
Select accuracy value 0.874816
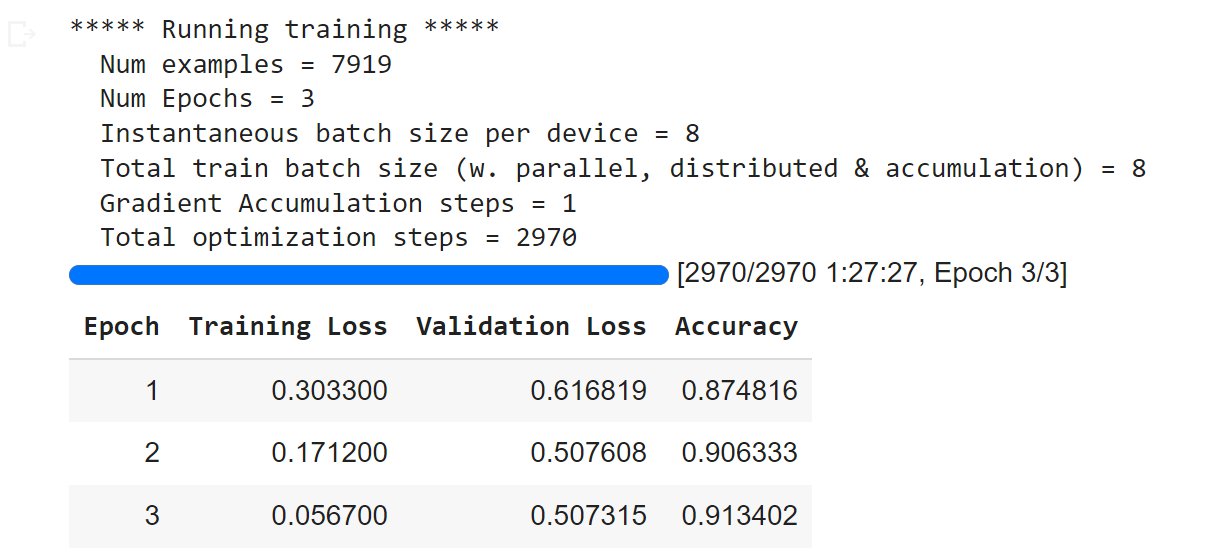point(739,390)
